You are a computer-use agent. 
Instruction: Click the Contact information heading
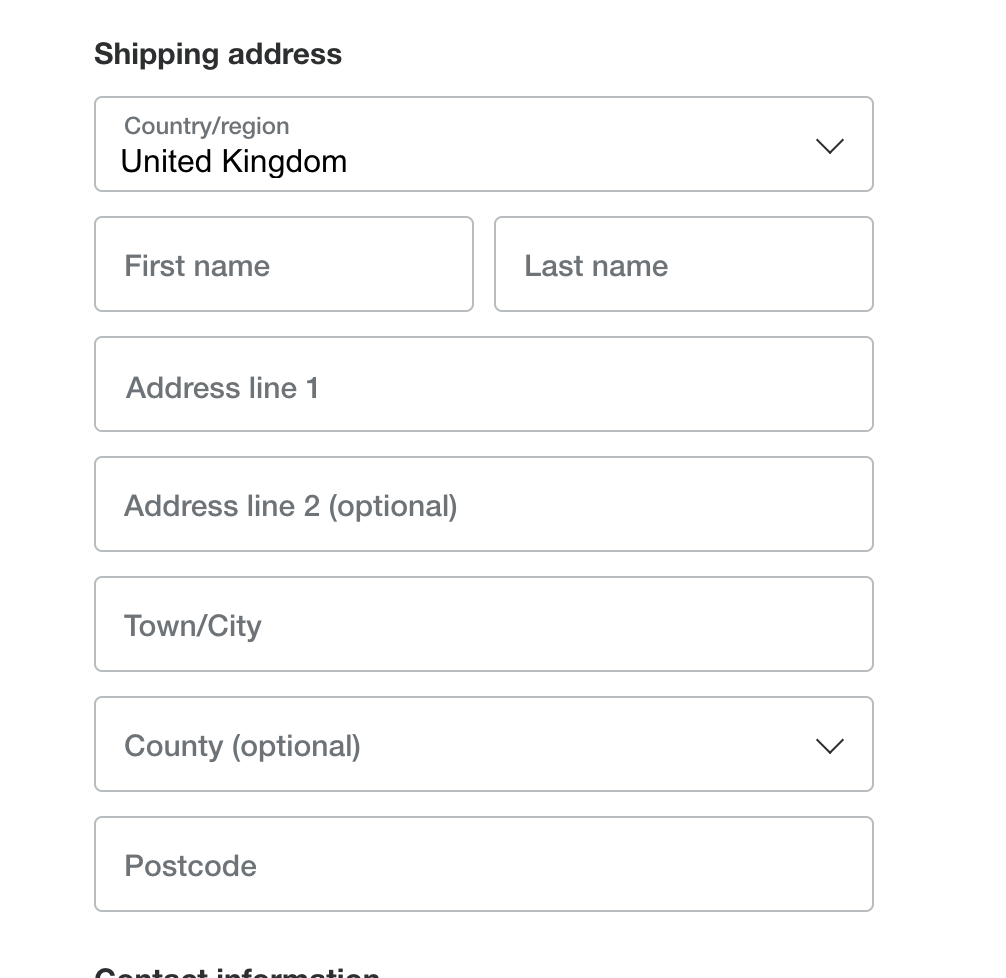click(x=237, y=972)
